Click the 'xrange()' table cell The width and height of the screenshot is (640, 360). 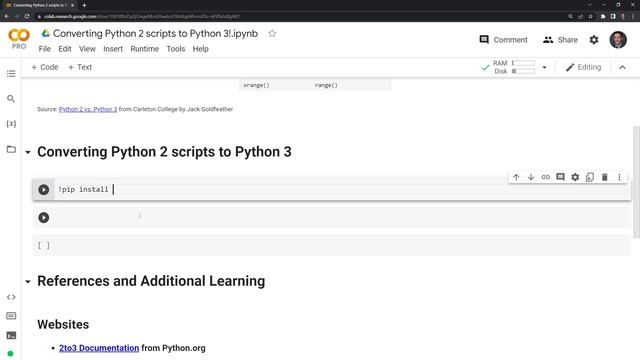256,85
